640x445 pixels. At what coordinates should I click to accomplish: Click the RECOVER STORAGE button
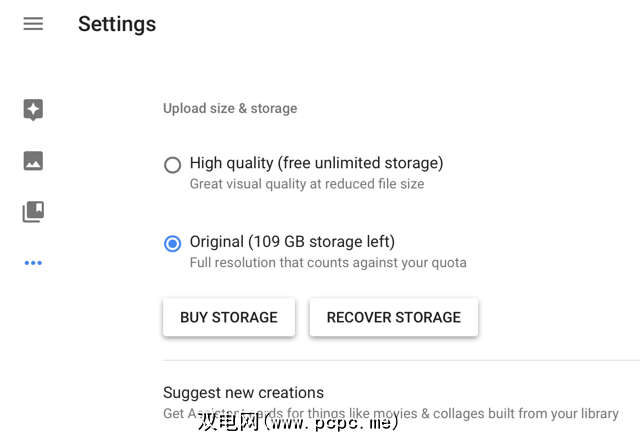tap(393, 317)
